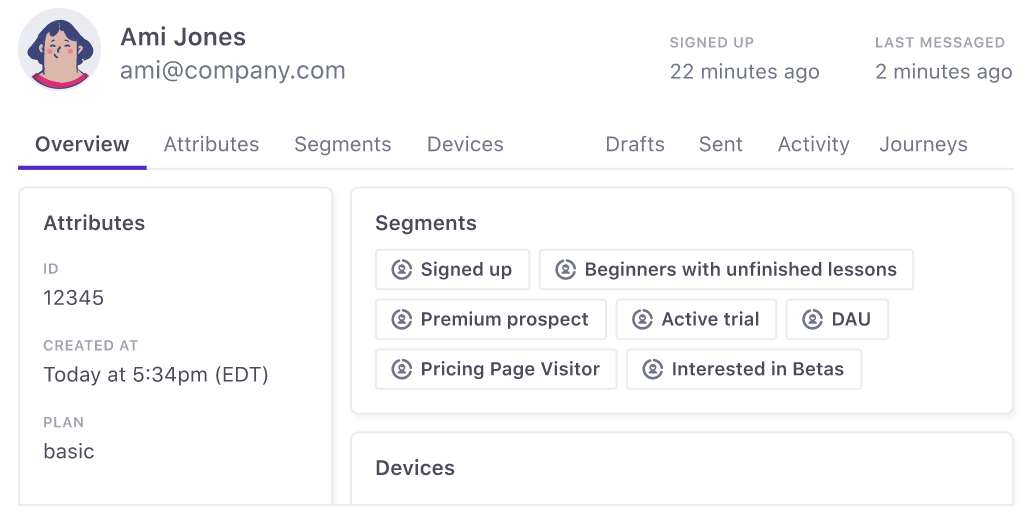
Task: Open the Journeys tab
Action: pos(923,144)
